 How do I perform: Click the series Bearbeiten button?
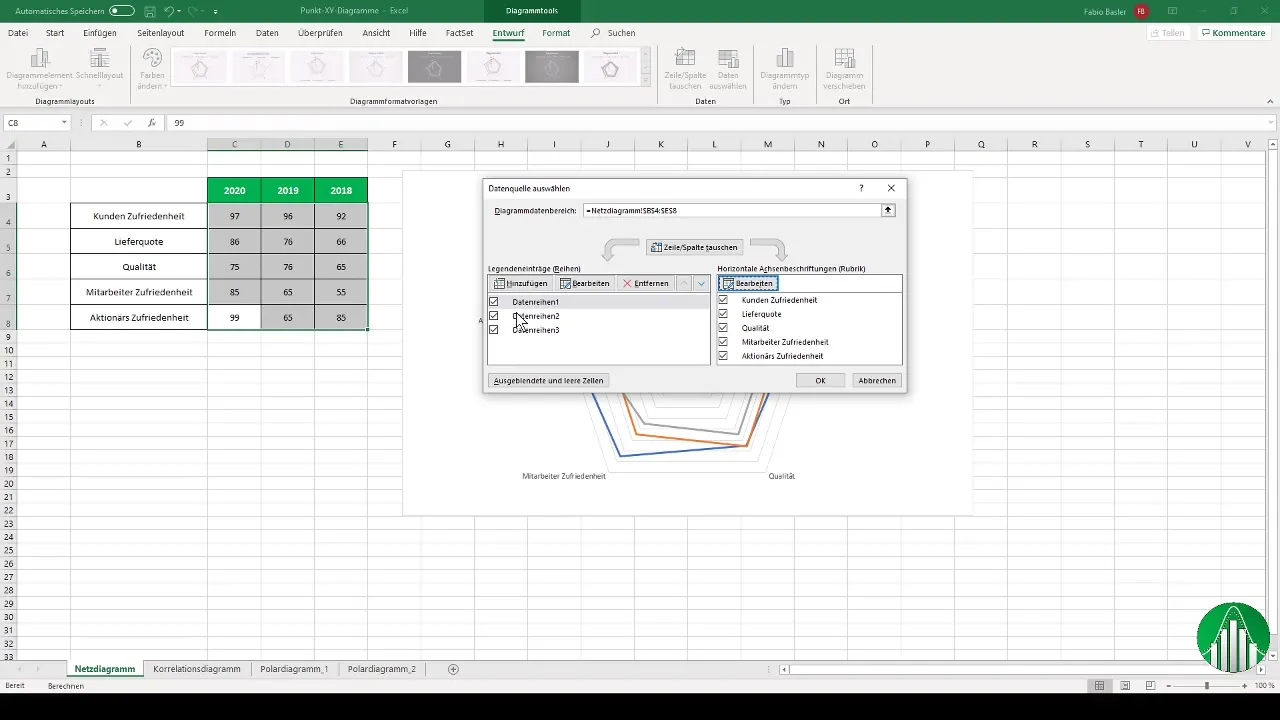(x=585, y=283)
